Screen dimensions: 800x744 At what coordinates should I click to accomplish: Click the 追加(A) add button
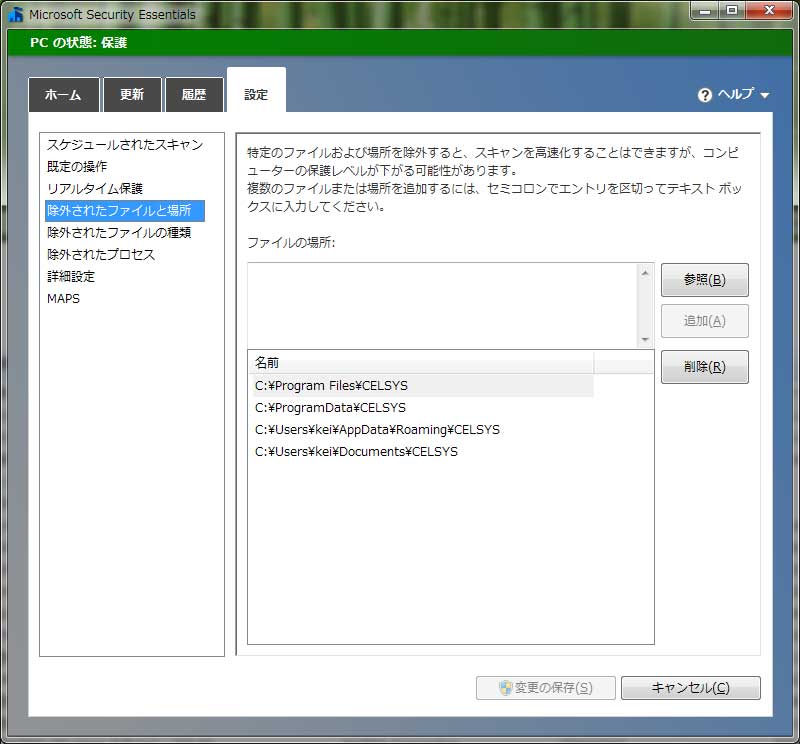[x=705, y=321]
